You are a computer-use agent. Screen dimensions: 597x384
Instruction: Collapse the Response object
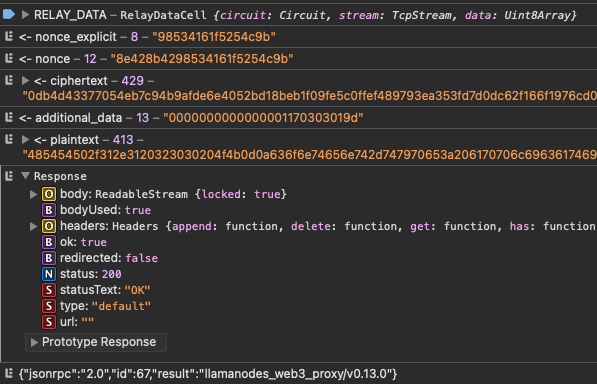click(26, 176)
